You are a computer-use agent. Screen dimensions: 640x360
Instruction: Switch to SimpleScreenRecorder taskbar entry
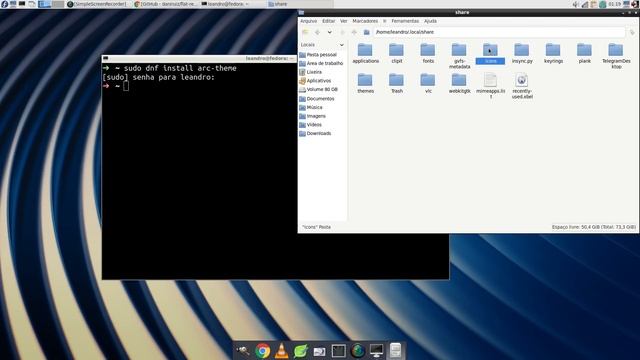98,4
